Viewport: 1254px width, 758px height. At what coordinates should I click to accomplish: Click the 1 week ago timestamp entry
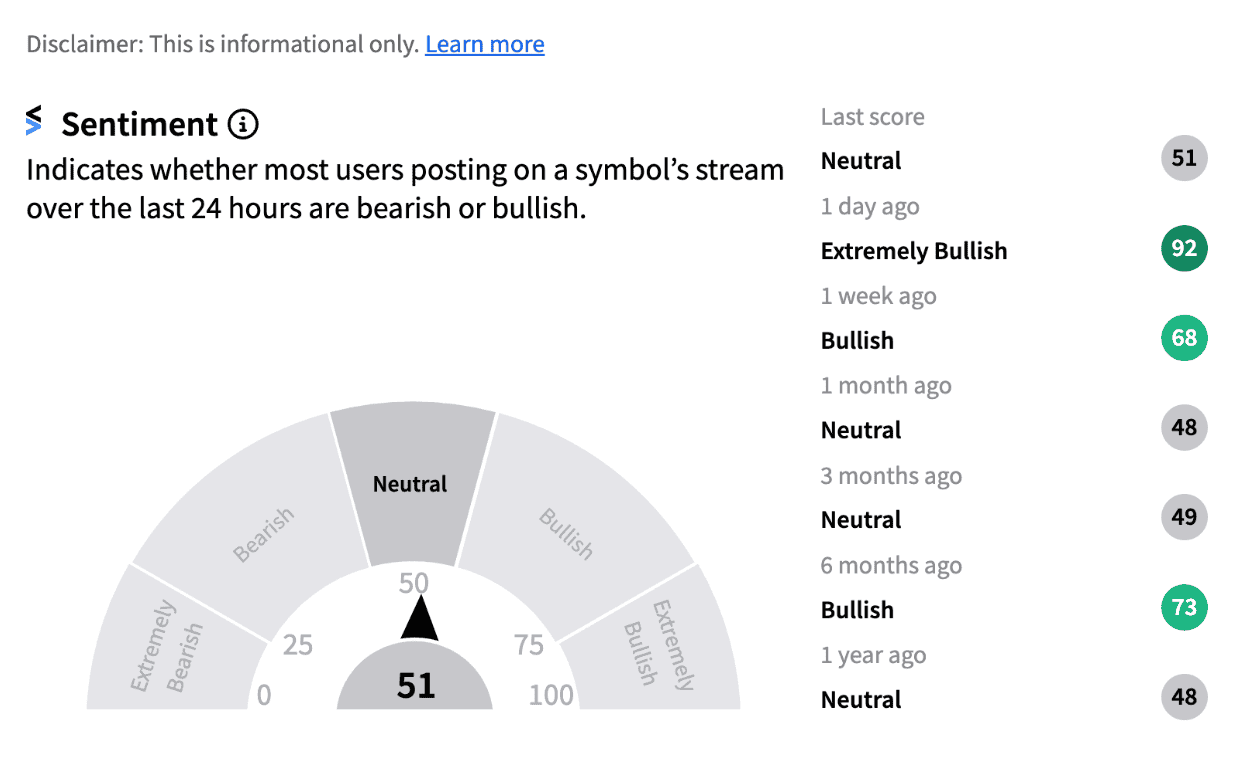[878, 295]
